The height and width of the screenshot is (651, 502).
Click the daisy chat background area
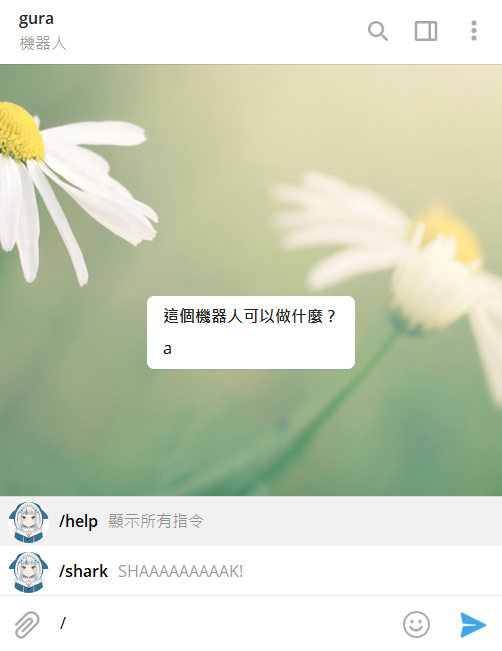[251, 187]
